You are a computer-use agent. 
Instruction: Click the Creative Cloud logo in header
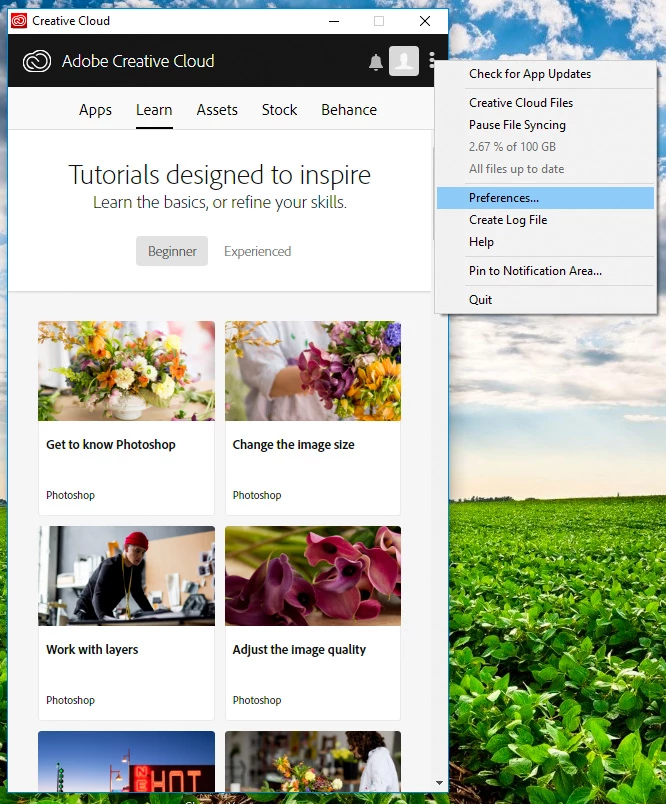click(x=37, y=62)
